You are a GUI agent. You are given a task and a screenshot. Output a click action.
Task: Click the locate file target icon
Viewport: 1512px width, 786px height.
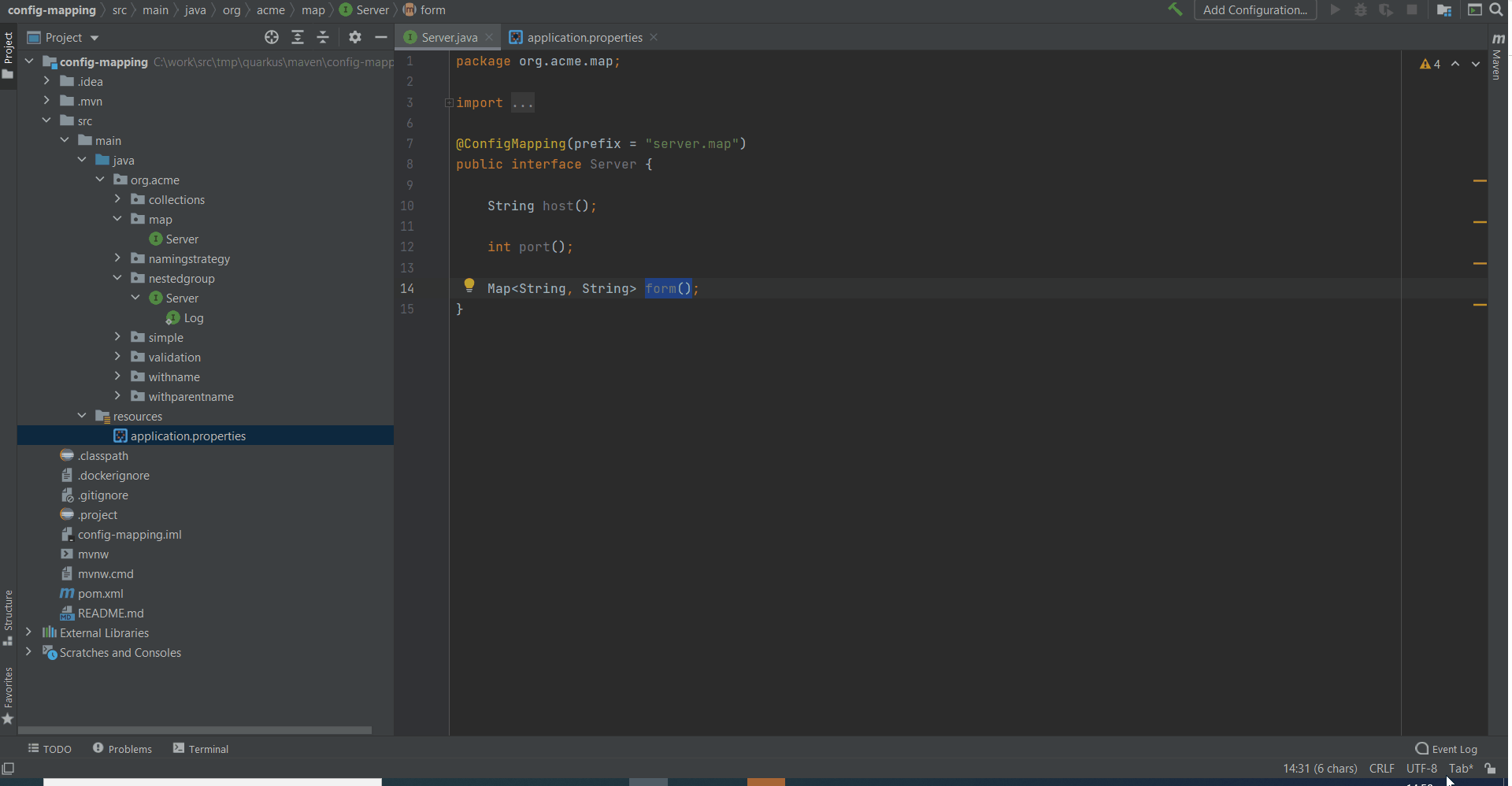(272, 37)
